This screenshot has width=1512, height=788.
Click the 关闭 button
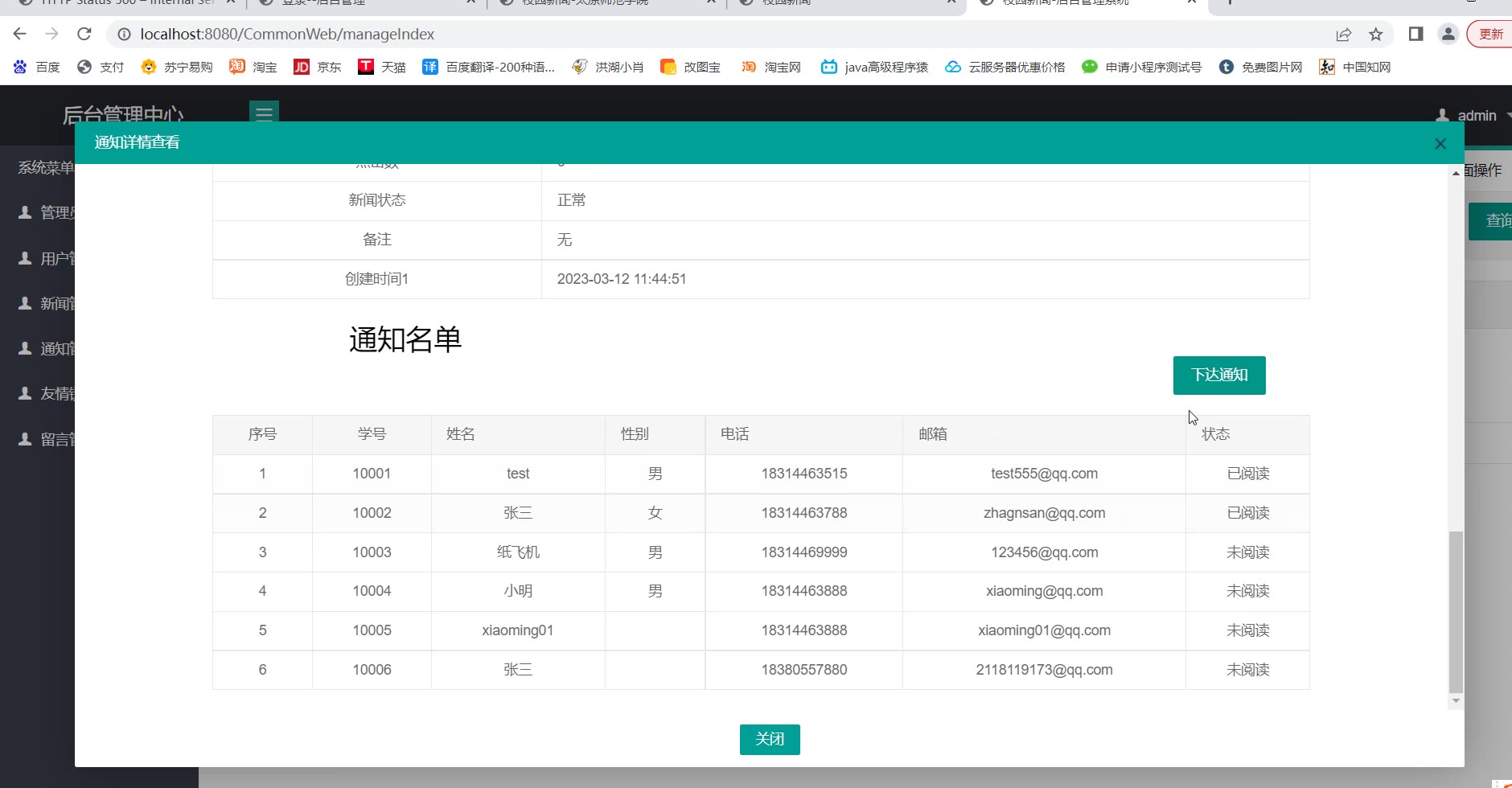pos(770,739)
